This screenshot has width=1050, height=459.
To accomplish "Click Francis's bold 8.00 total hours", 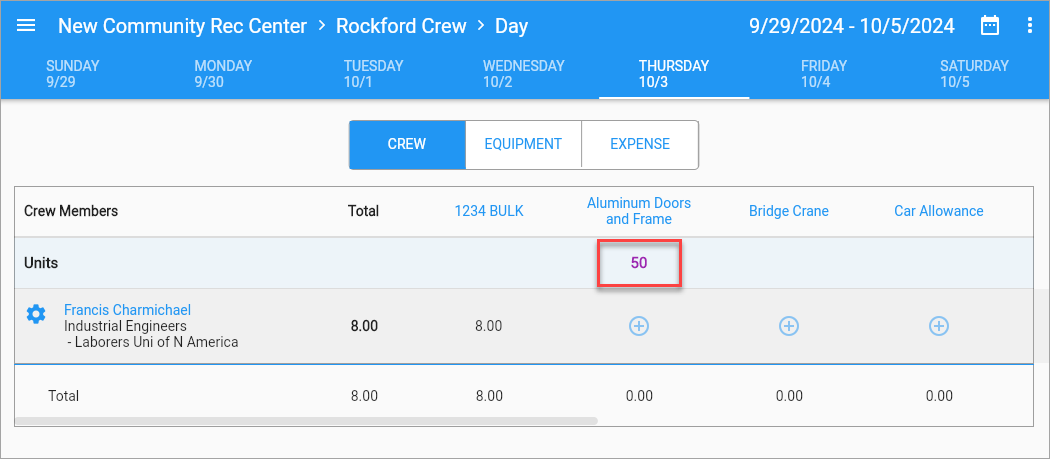I will pos(364,326).
